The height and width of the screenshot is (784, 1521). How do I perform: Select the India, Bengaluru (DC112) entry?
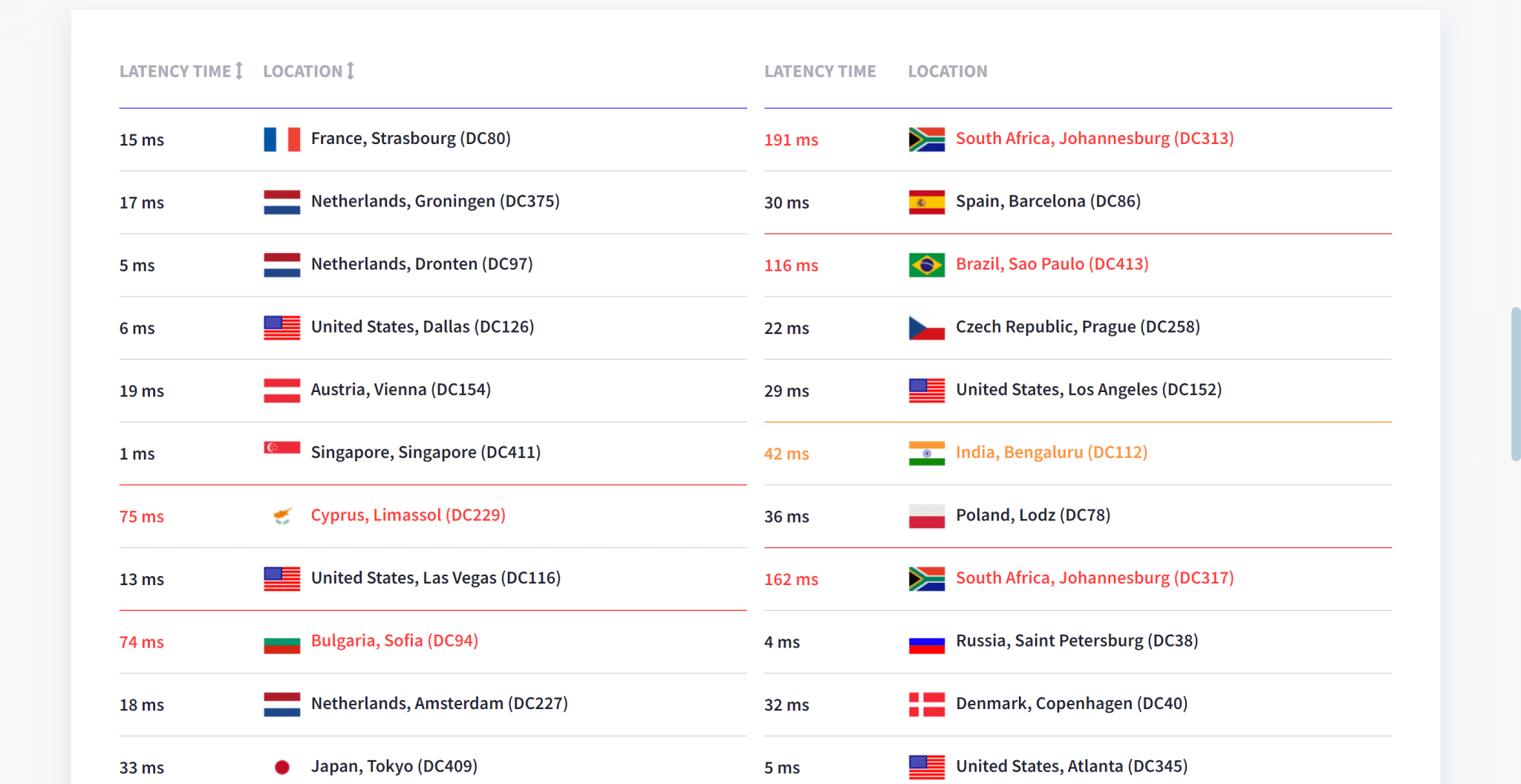1051,451
